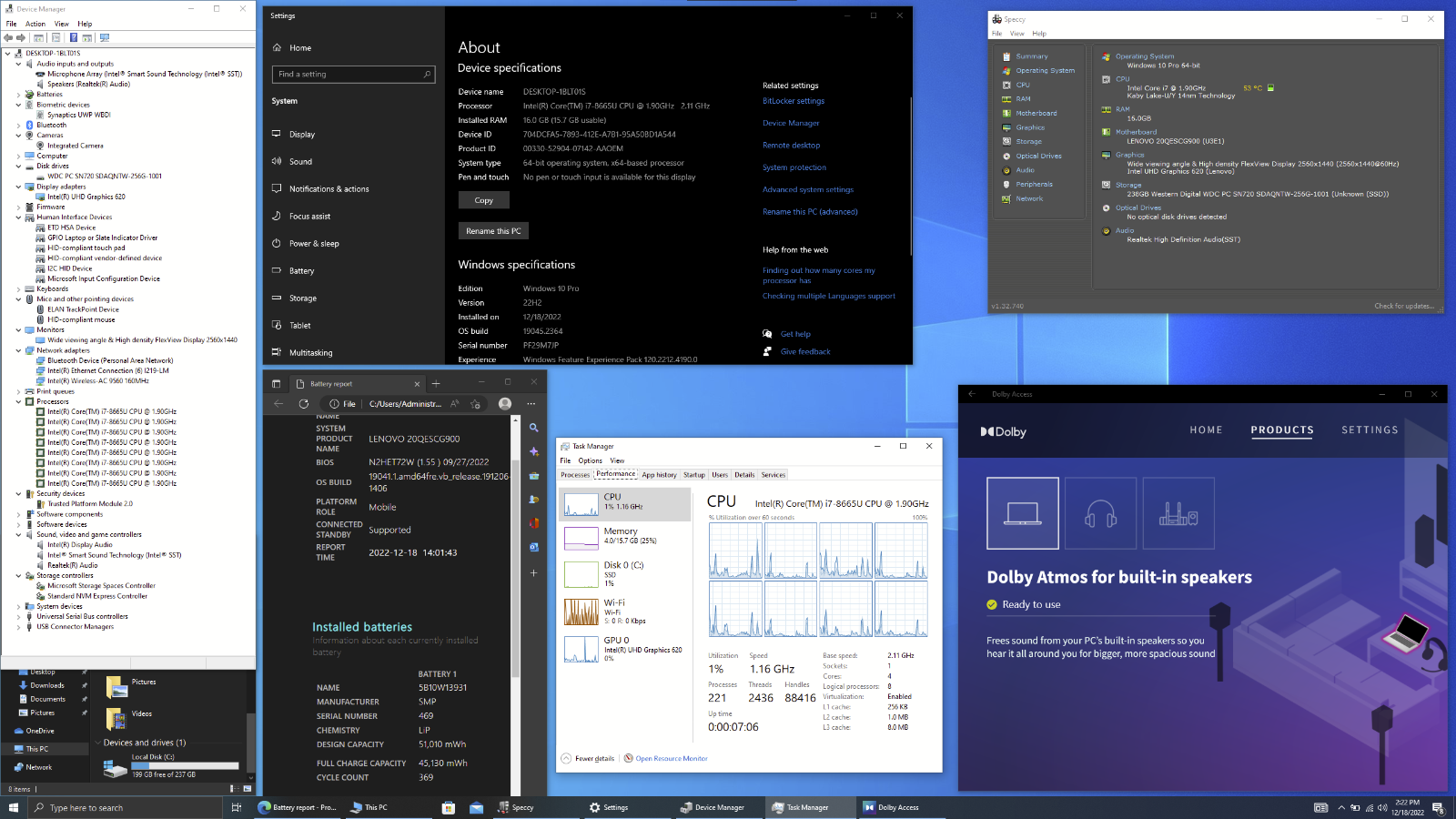
Task: Go to Dolby HOME tab
Action: click(1206, 430)
